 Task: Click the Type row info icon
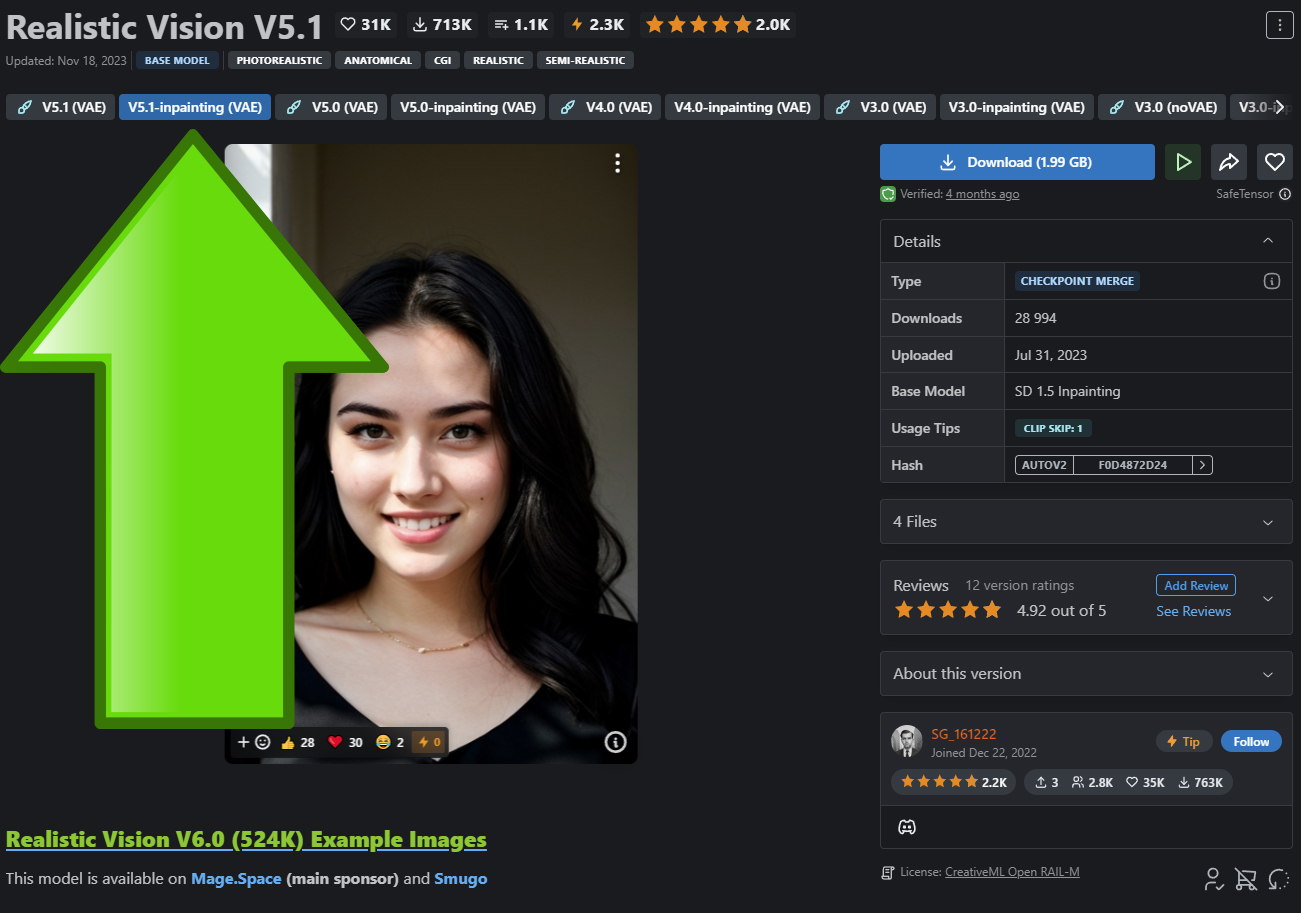point(1272,282)
